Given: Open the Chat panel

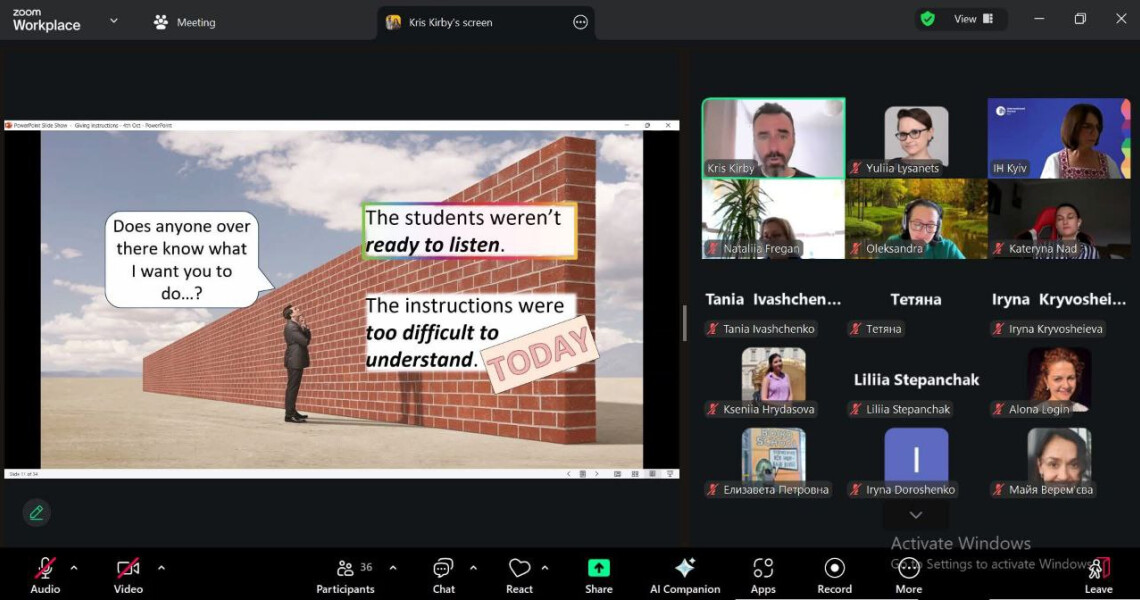Looking at the screenshot, I should click(443, 575).
